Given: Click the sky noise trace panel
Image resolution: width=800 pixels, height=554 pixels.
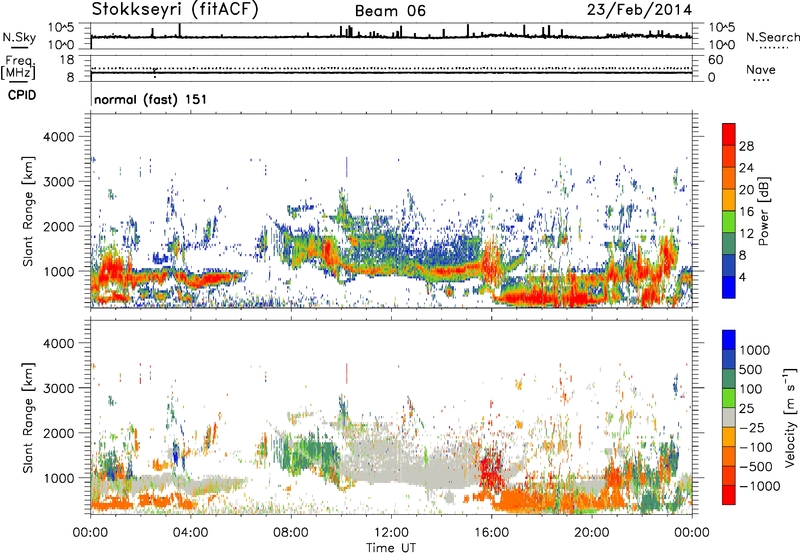Looking at the screenshot, I should tap(391, 36).
